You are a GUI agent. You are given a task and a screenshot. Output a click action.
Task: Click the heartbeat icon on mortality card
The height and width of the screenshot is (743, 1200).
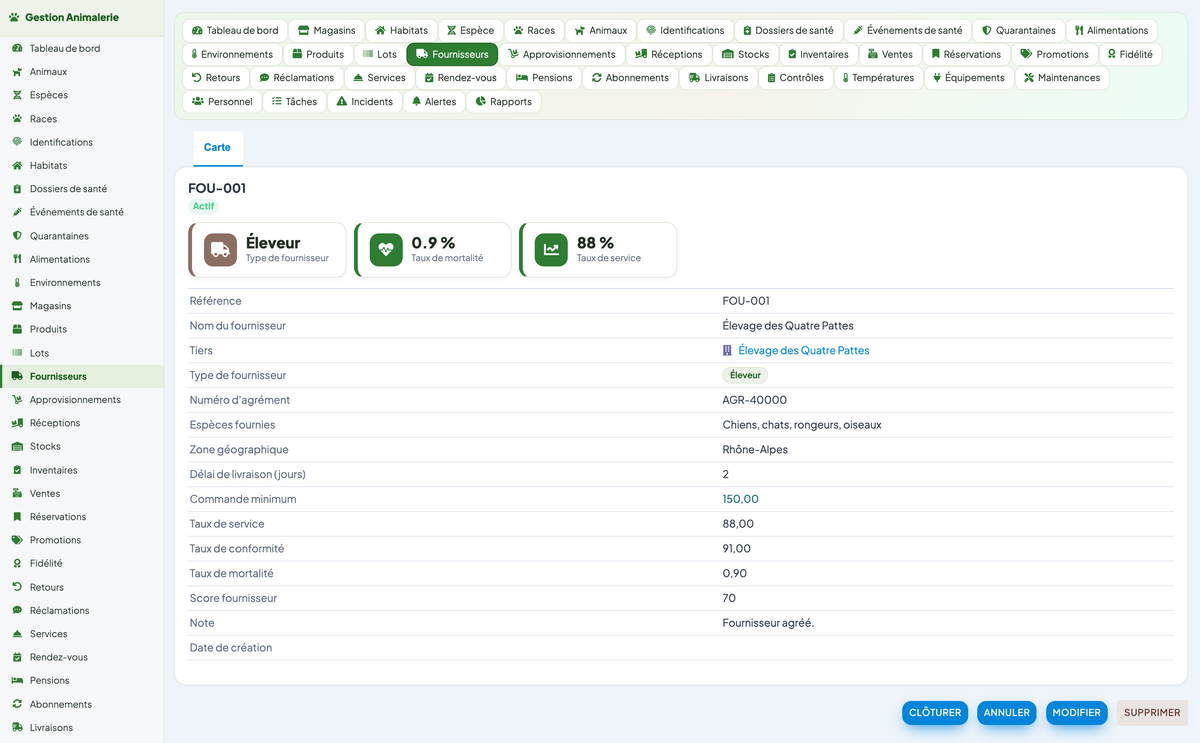pyautogui.click(x=386, y=250)
